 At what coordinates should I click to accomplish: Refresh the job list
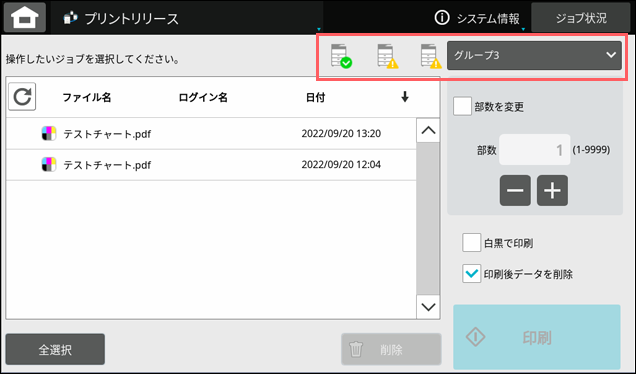click(x=22, y=97)
